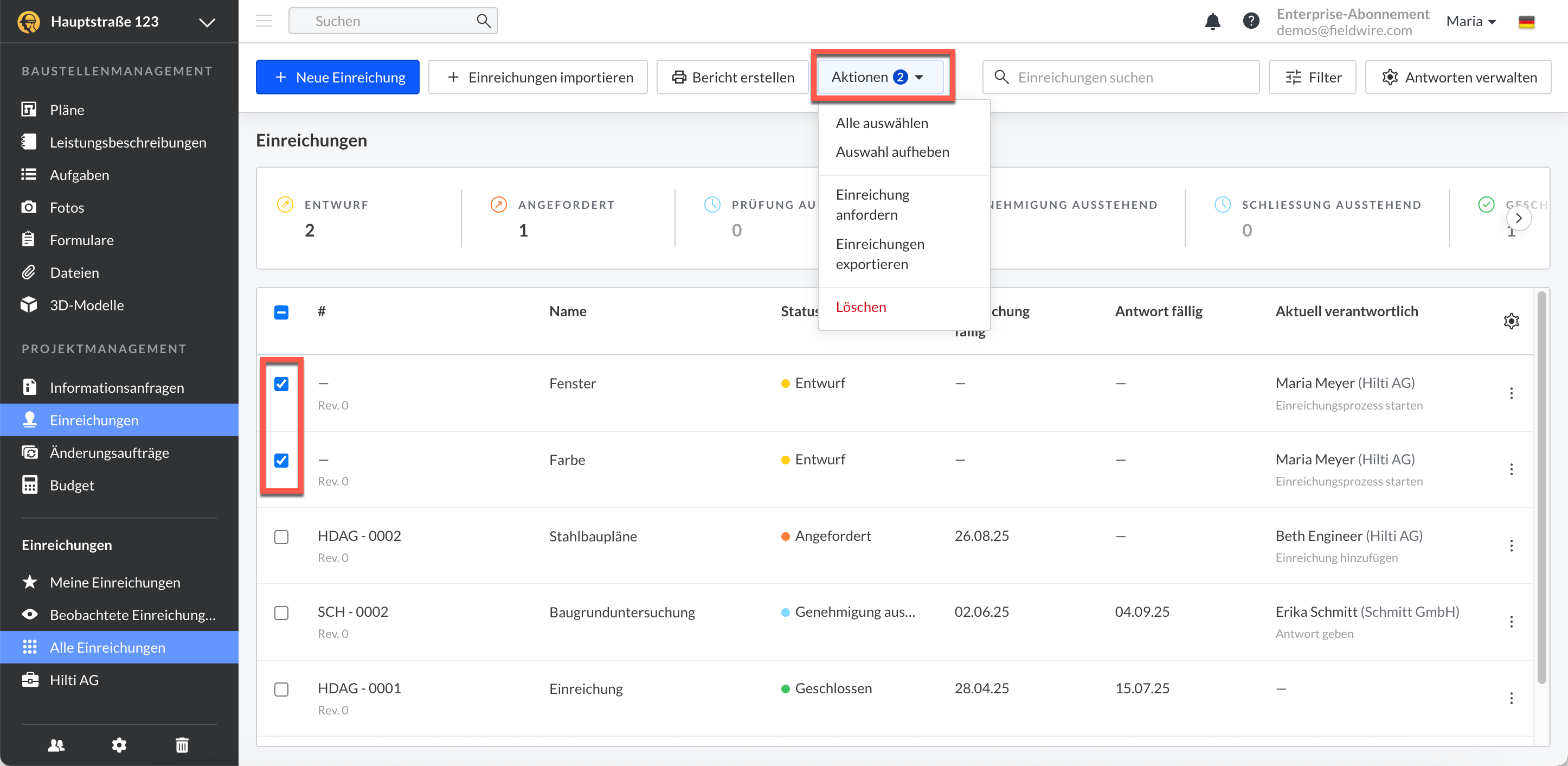Open the Filter button

click(1312, 78)
